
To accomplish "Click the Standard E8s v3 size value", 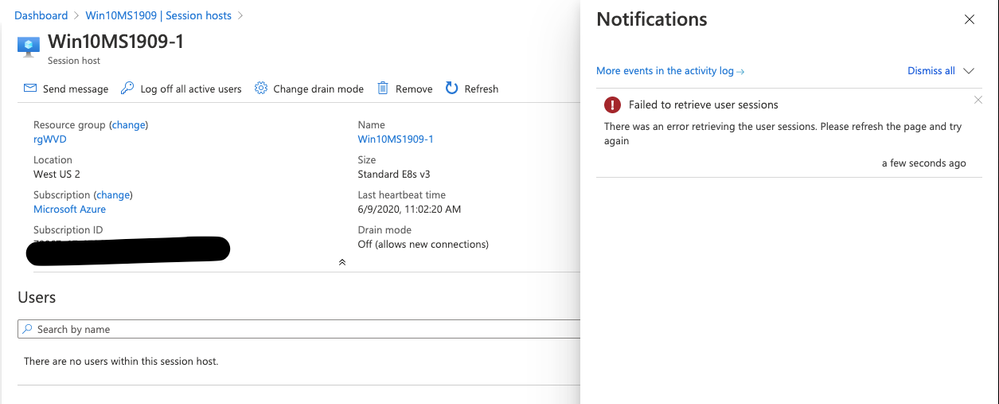I will [394, 174].
